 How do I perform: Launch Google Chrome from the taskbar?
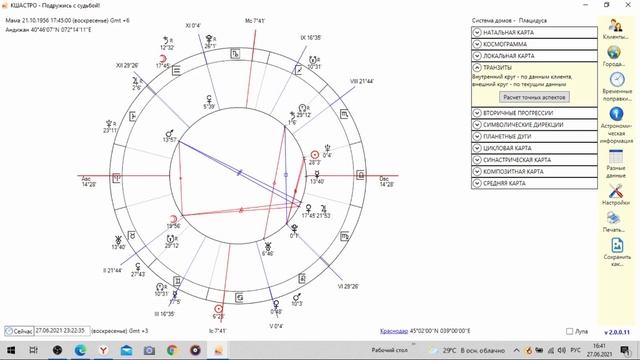[x=172, y=350]
